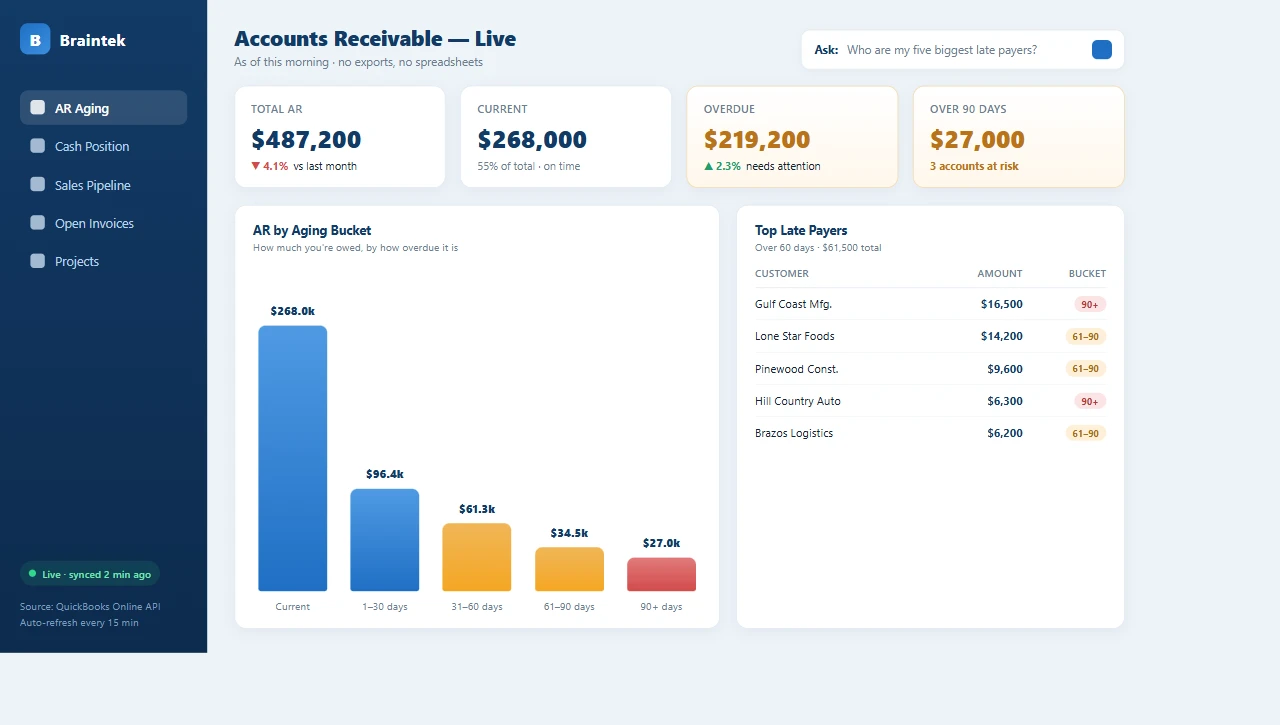Click the 1–30 days chart bar
This screenshot has height=725, width=1280.
[385, 540]
